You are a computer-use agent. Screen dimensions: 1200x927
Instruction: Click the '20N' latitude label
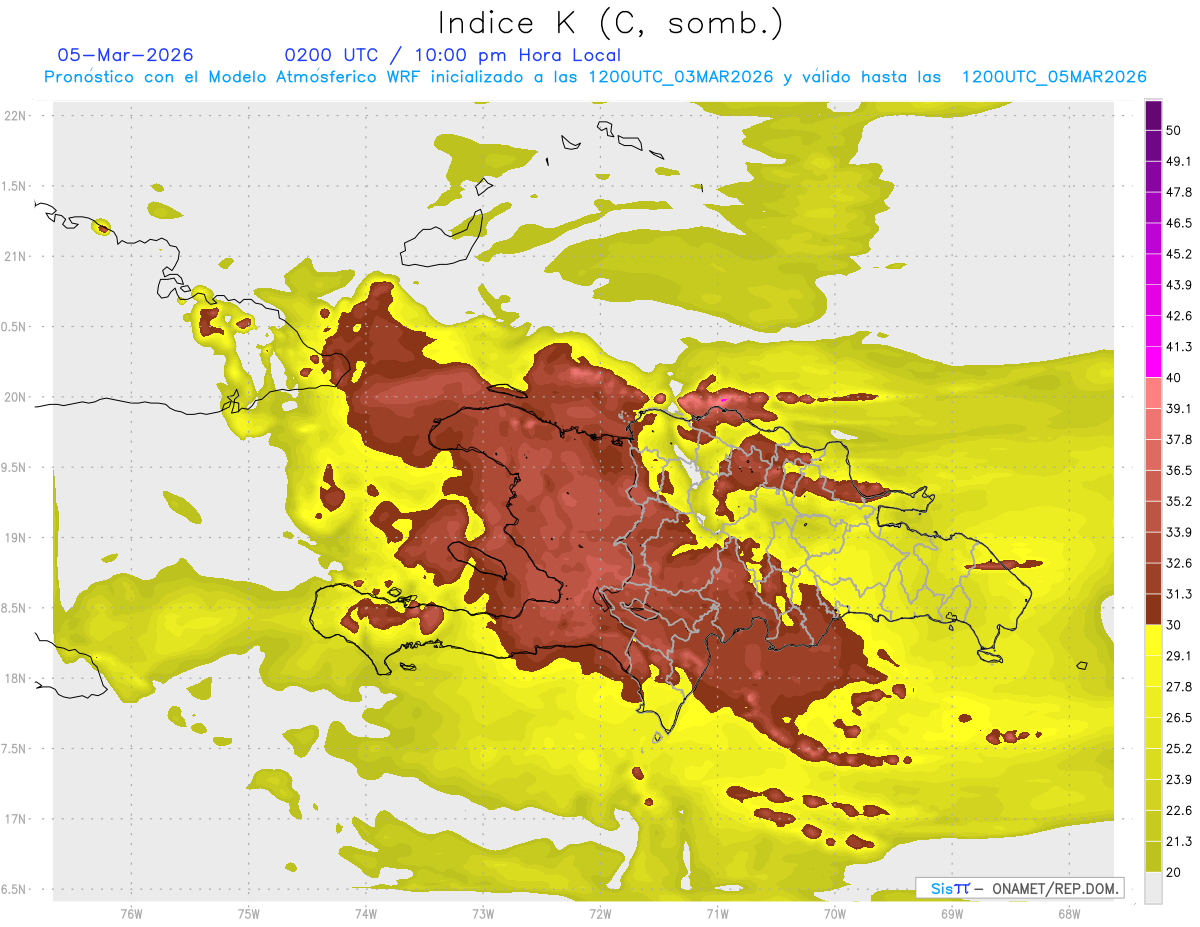click(x=15, y=397)
